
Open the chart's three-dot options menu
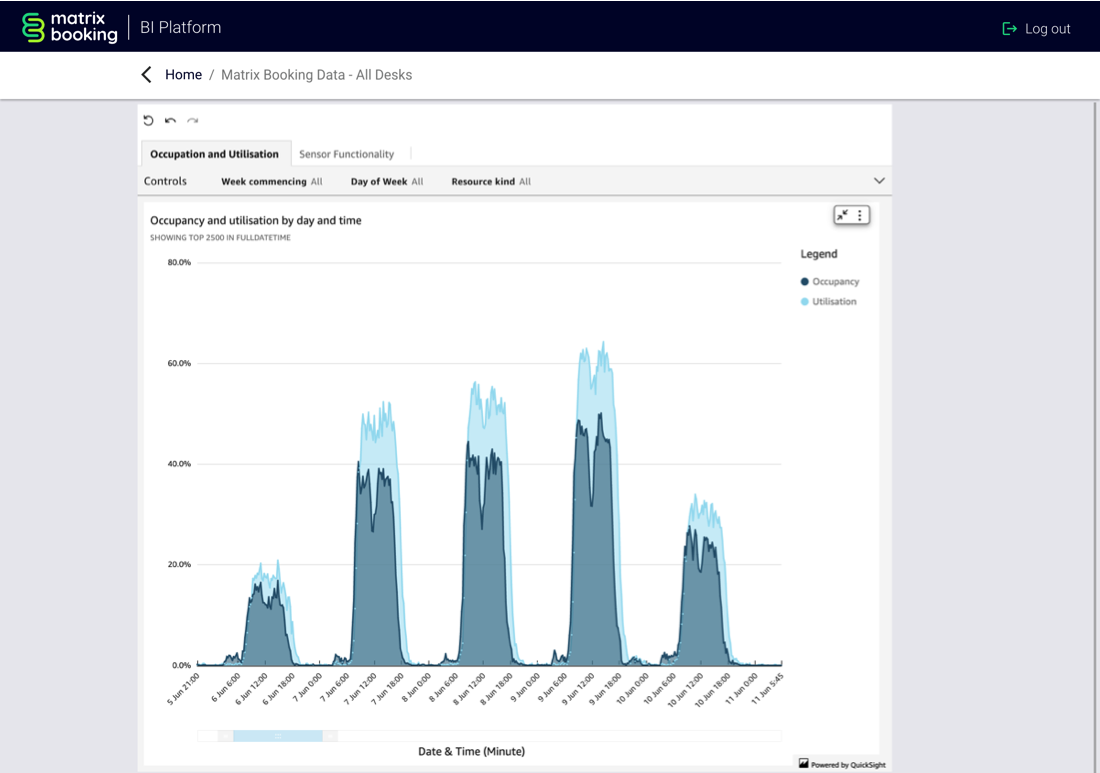coord(860,215)
